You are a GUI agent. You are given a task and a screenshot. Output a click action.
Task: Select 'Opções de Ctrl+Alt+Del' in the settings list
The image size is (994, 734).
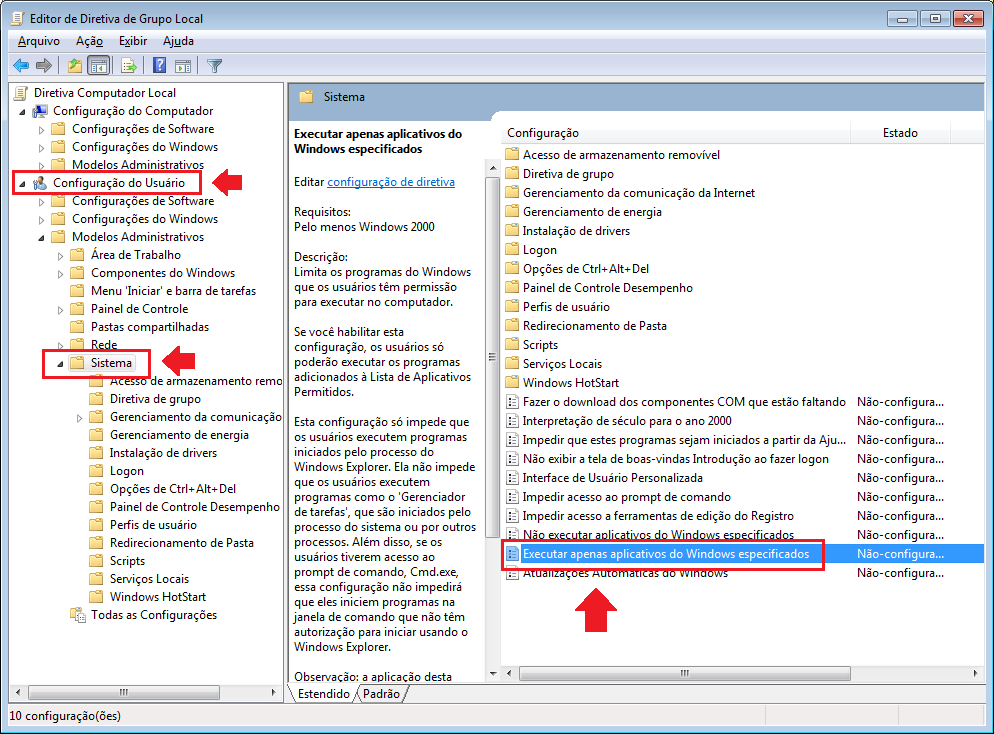pyautogui.click(x=586, y=269)
